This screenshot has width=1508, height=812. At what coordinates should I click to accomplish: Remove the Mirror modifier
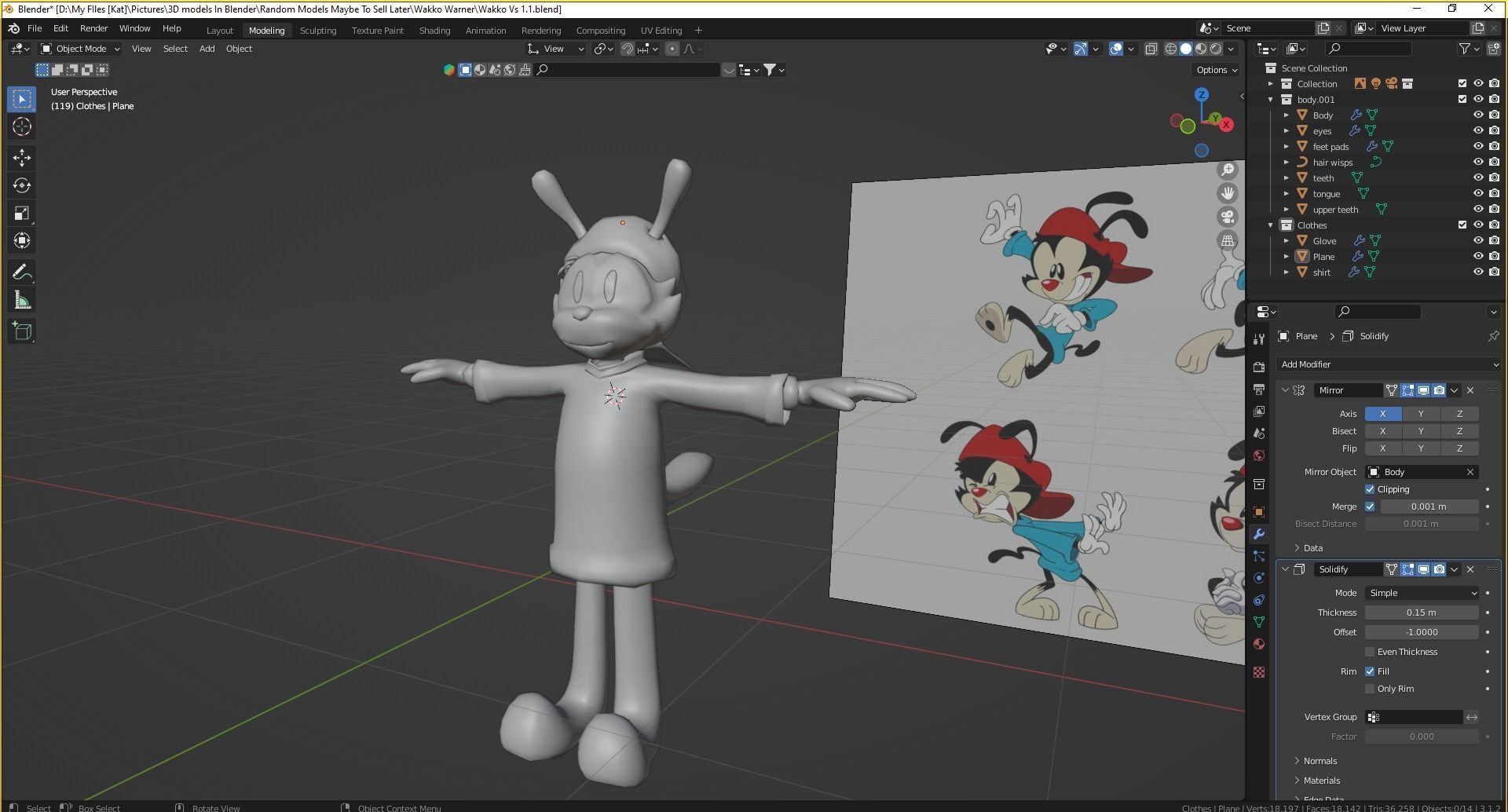coord(1470,390)
